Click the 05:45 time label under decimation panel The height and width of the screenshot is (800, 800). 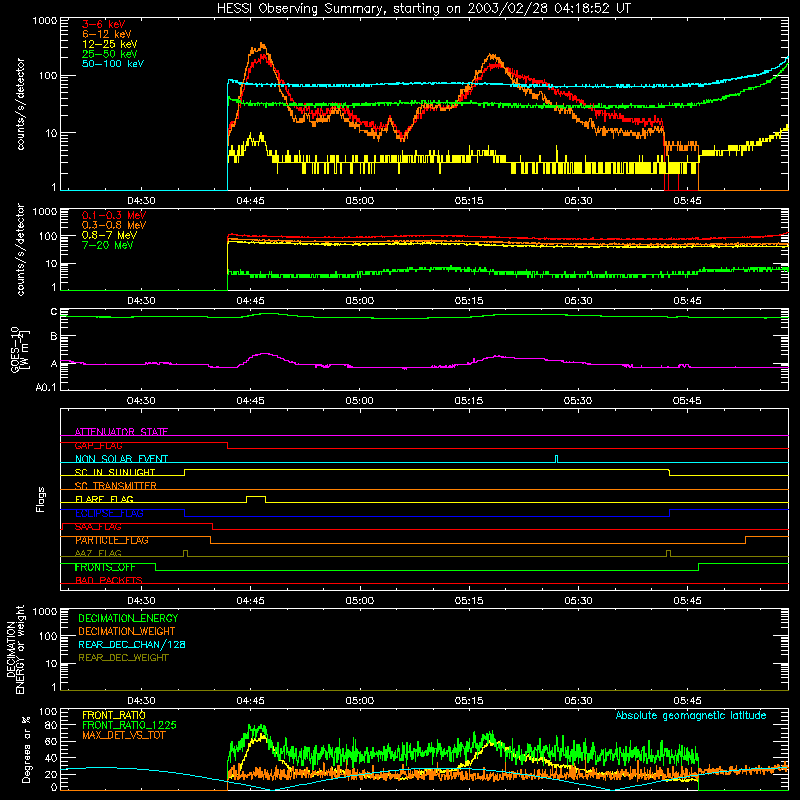(x=687, y=701)
